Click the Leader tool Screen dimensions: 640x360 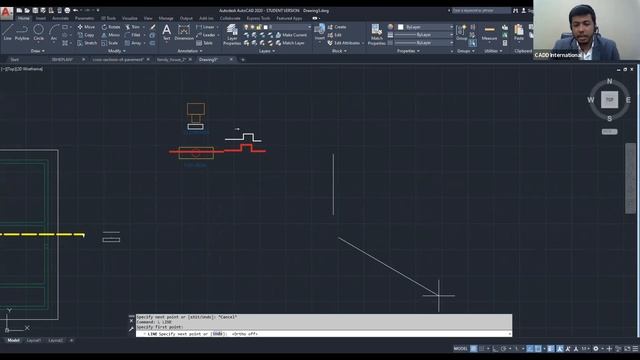click(205, 35)
